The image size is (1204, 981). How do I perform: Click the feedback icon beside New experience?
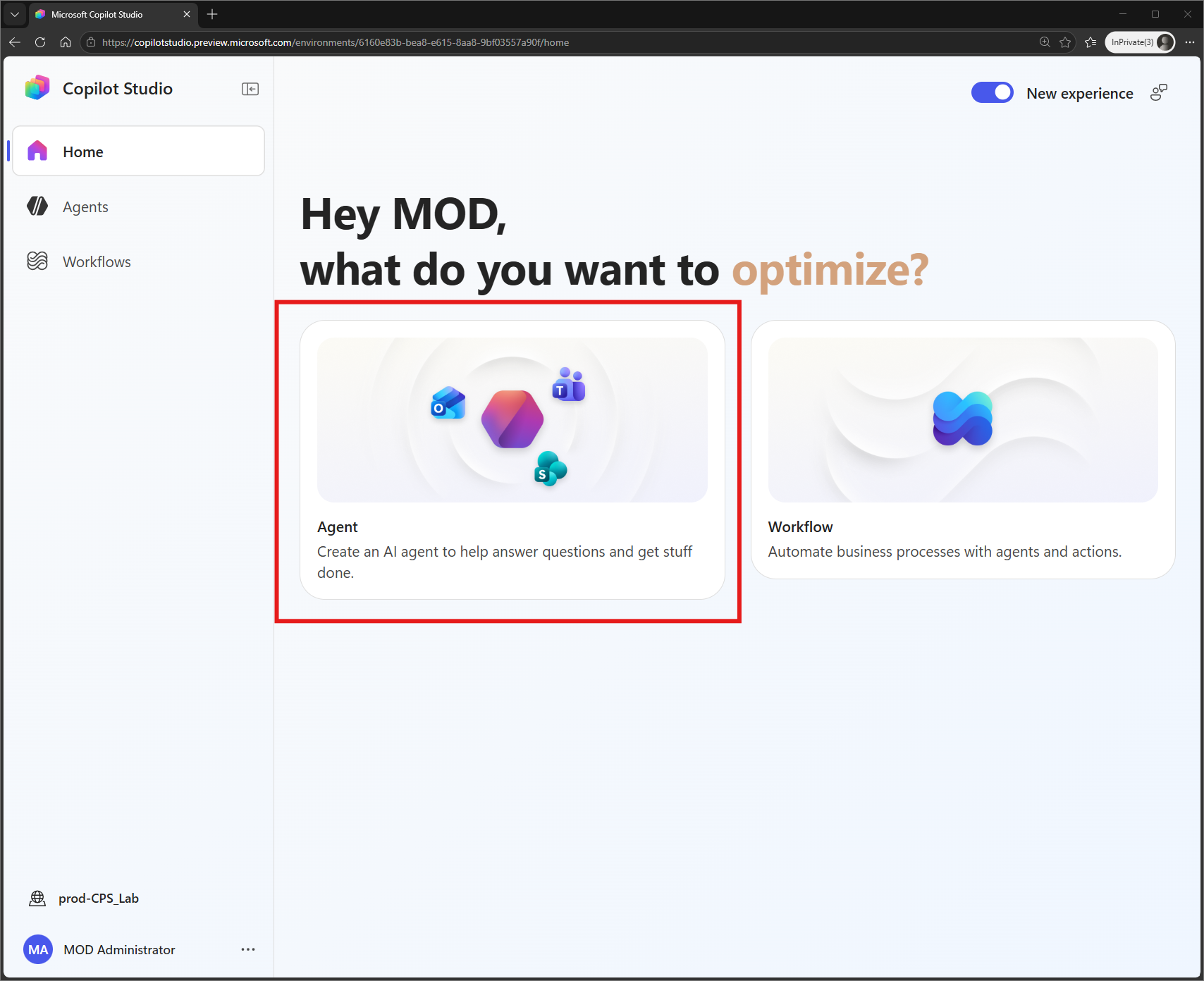(x=1159, y=93)
